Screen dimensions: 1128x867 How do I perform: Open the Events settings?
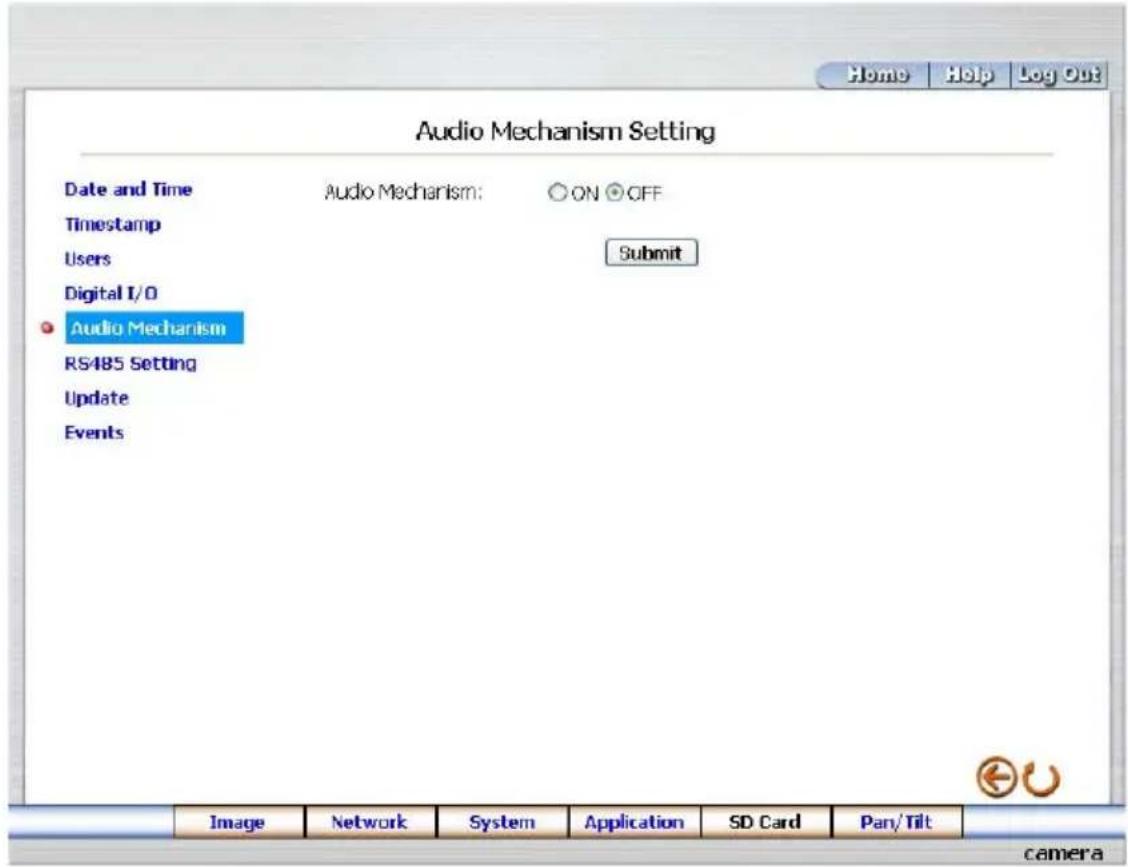pyautogui.click(x=94, y=432)
